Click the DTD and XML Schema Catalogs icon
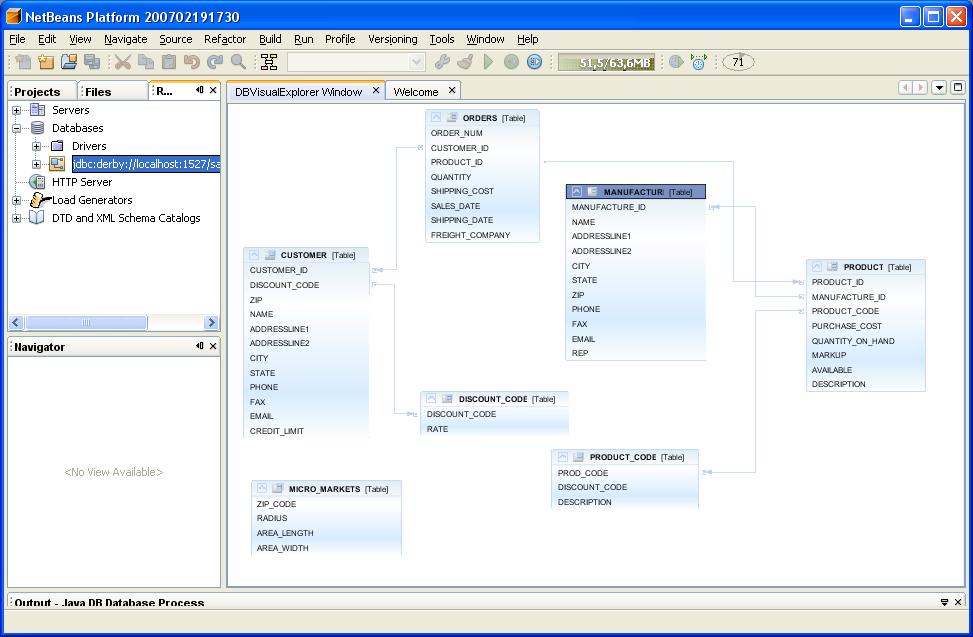 click(x=37, y=218)
